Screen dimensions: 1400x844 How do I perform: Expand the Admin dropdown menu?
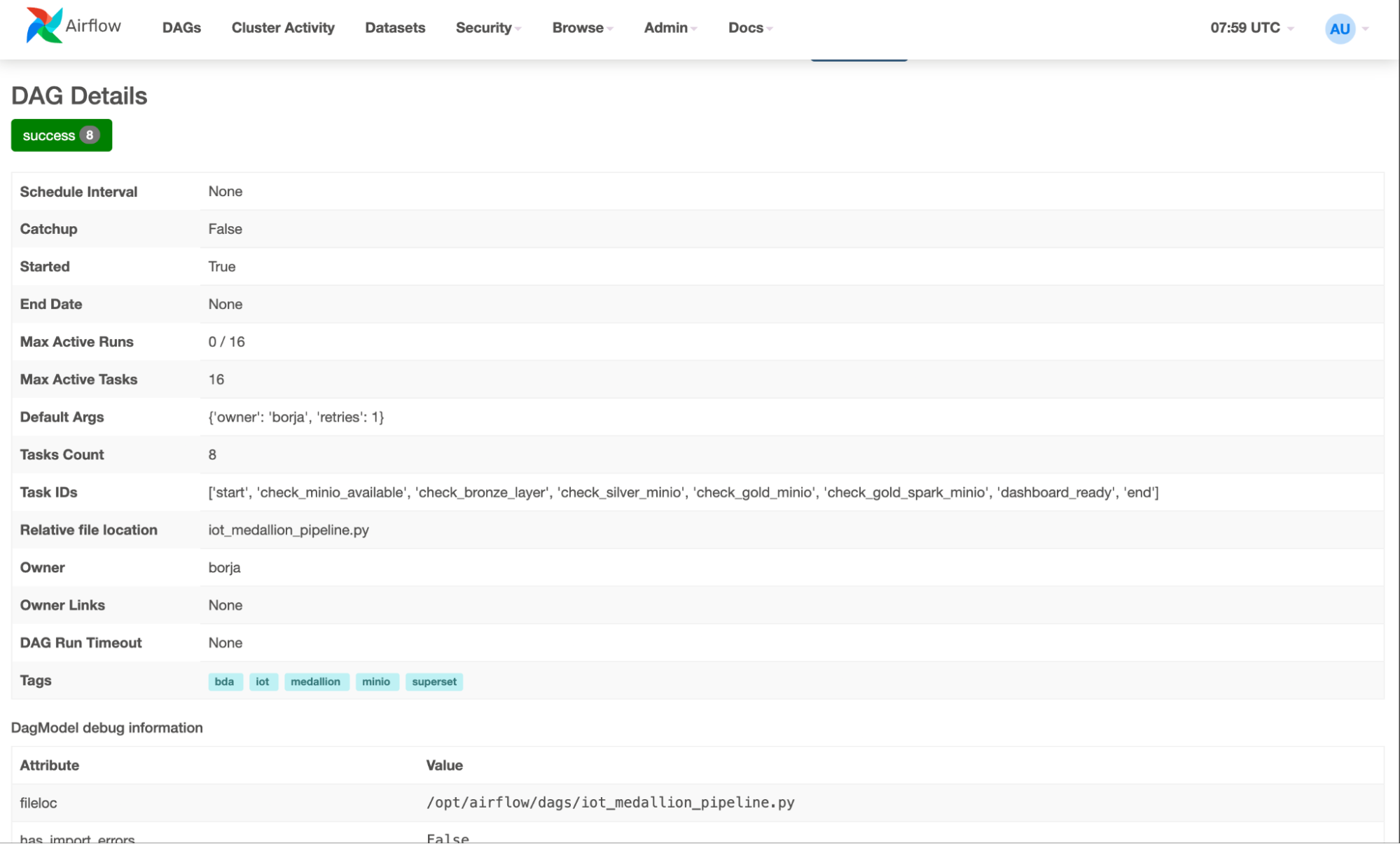(x=670, y=28)
